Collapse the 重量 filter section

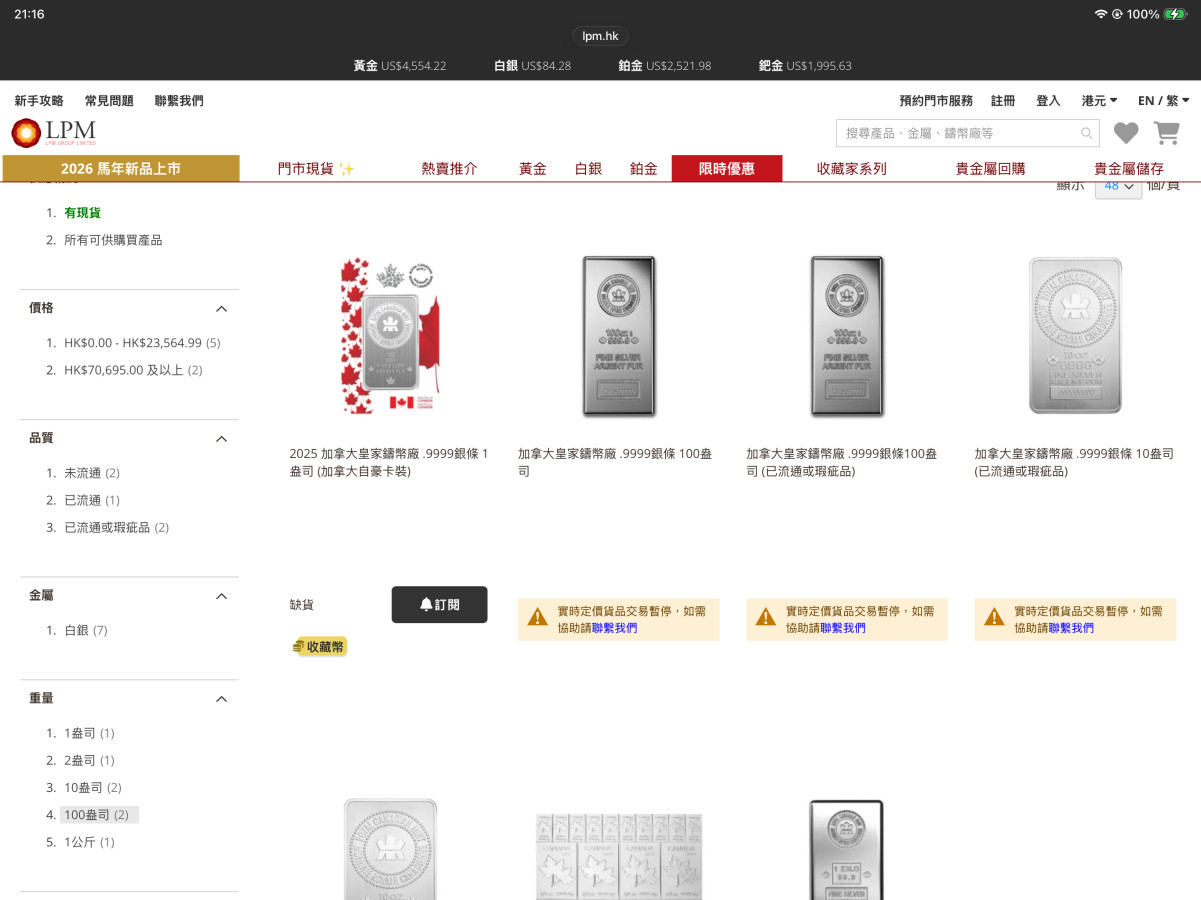coord(222,699)
